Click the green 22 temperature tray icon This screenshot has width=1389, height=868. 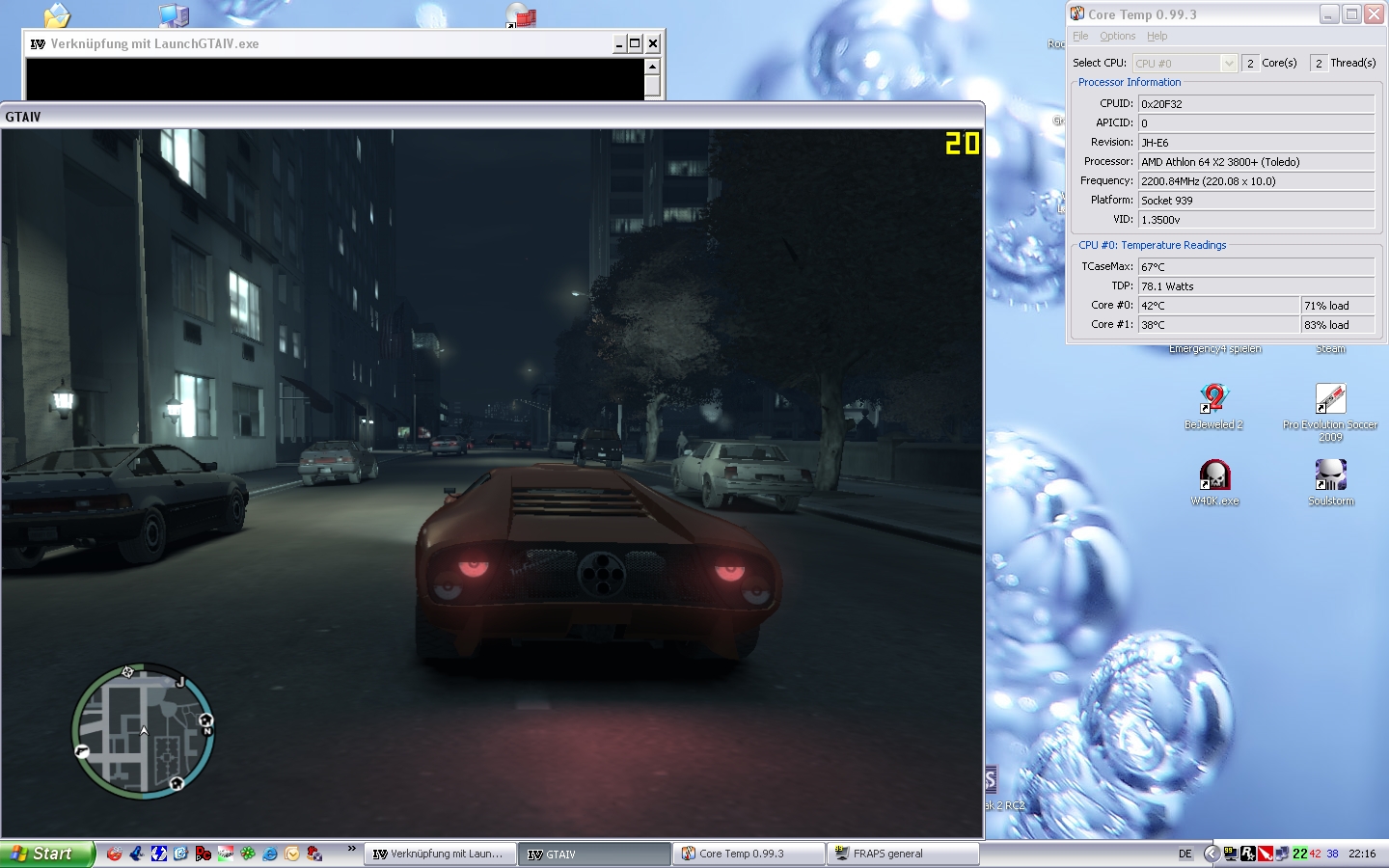pos(1300,854)
